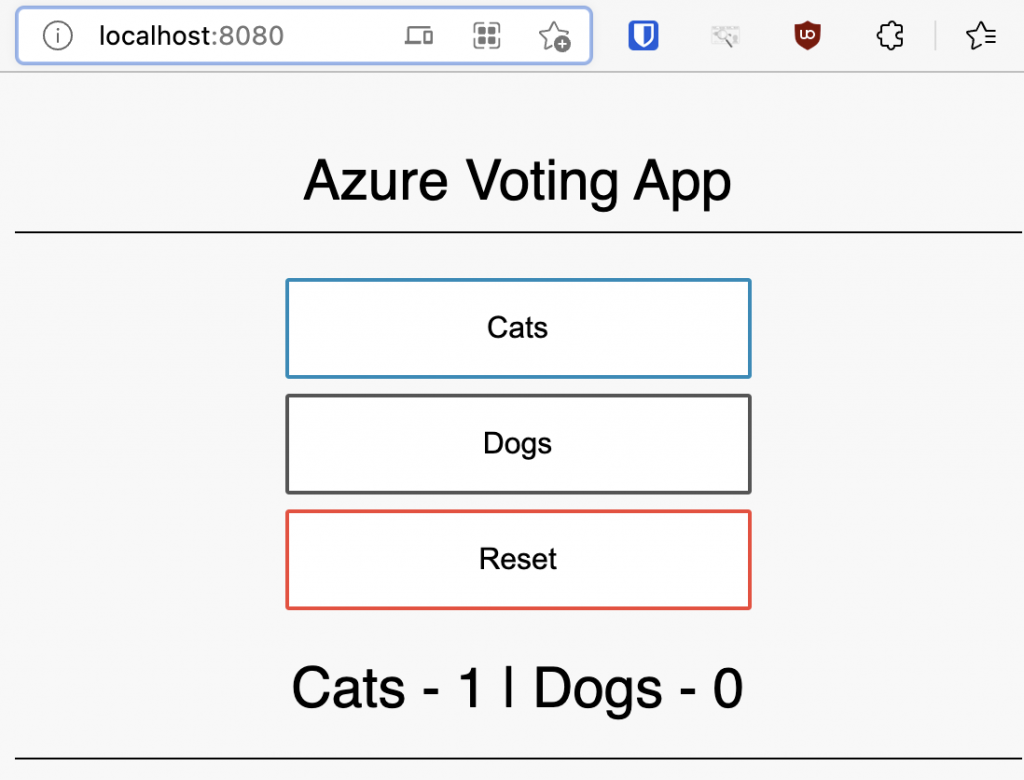The image size is (1024, 780).
Task: Vote for Dogs
Action: coord(518,444)
